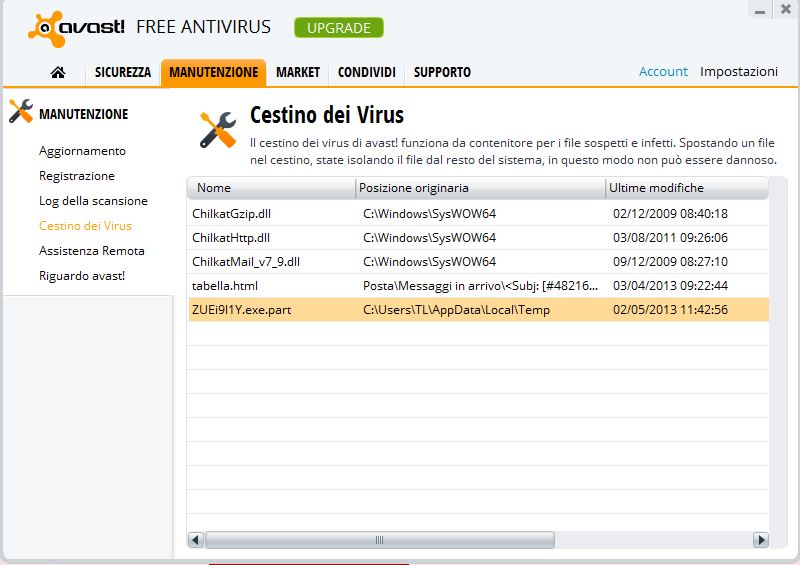
Task: Open Assistenza Remota
Action: 92,251
